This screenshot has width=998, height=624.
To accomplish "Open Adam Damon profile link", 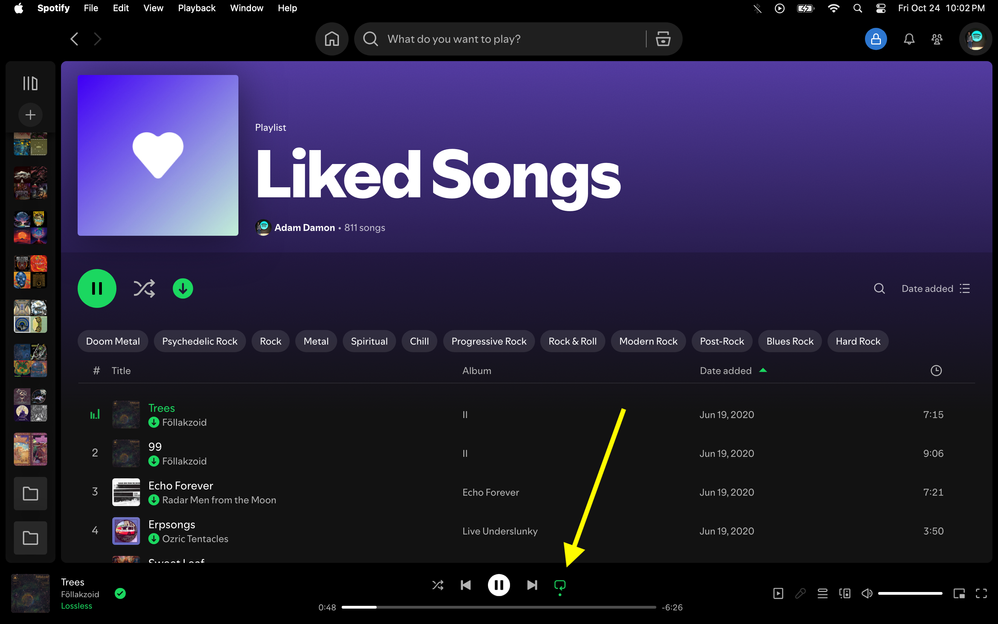I will (304, 228).
